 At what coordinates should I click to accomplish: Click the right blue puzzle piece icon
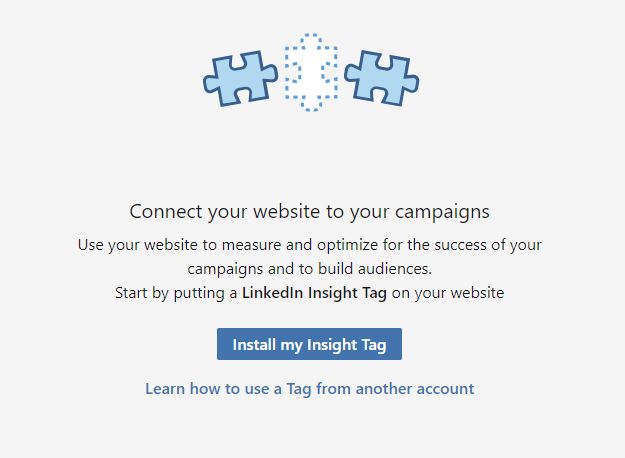point(381,78)
